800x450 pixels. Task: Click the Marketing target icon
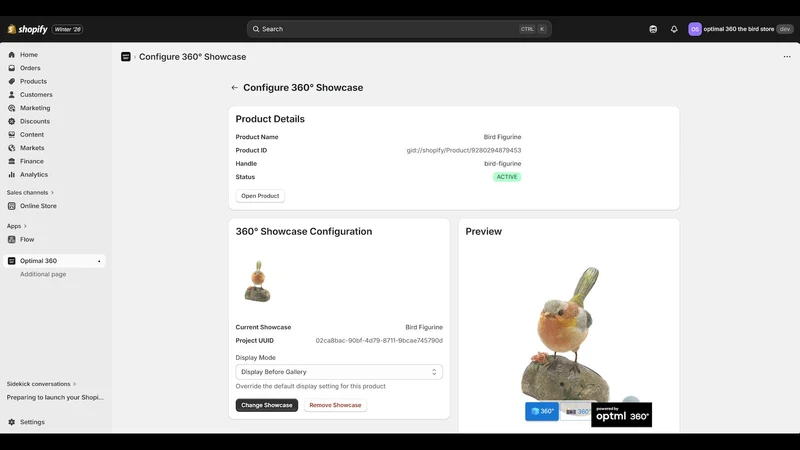(12, 108)
